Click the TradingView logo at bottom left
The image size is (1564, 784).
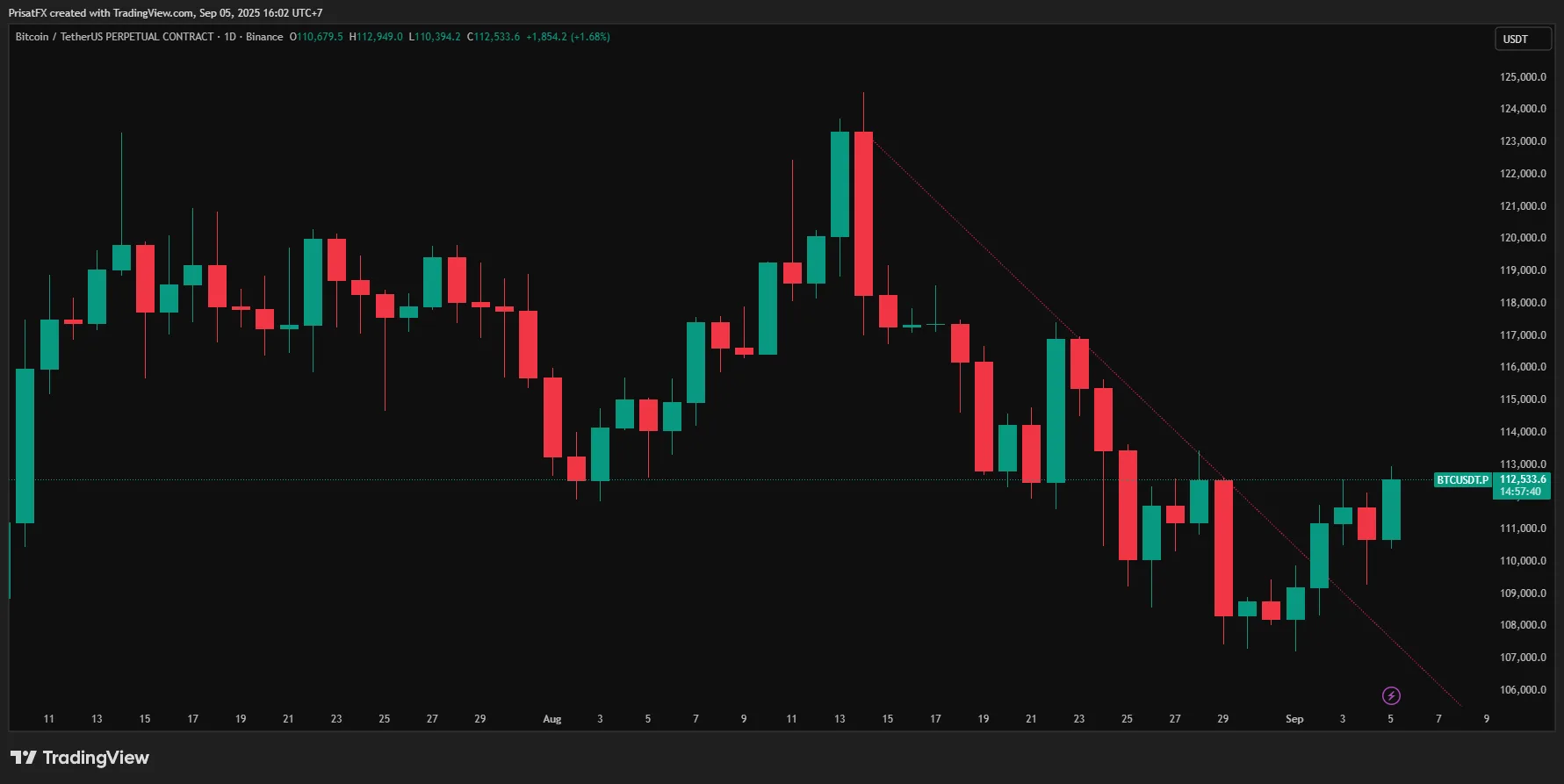pyautogui.click(x=80, y=758)
